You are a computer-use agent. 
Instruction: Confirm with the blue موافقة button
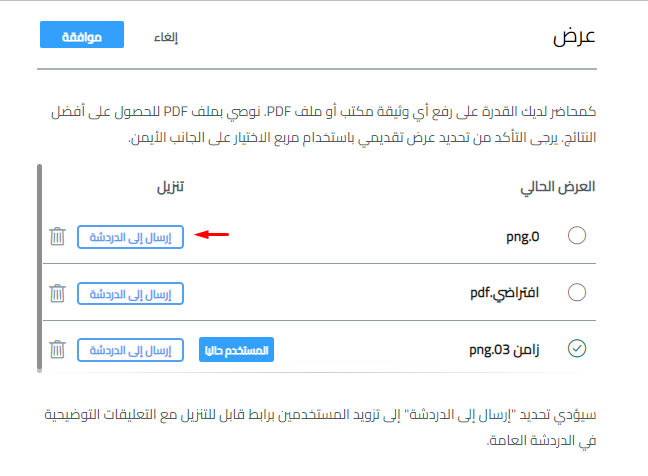coord(82,35)
